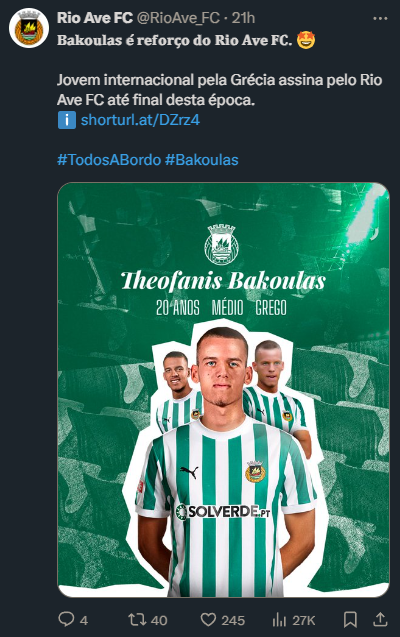Click the Rio Ave FC profile avatar
Screen dimensions: 400x637
point(29,28)
